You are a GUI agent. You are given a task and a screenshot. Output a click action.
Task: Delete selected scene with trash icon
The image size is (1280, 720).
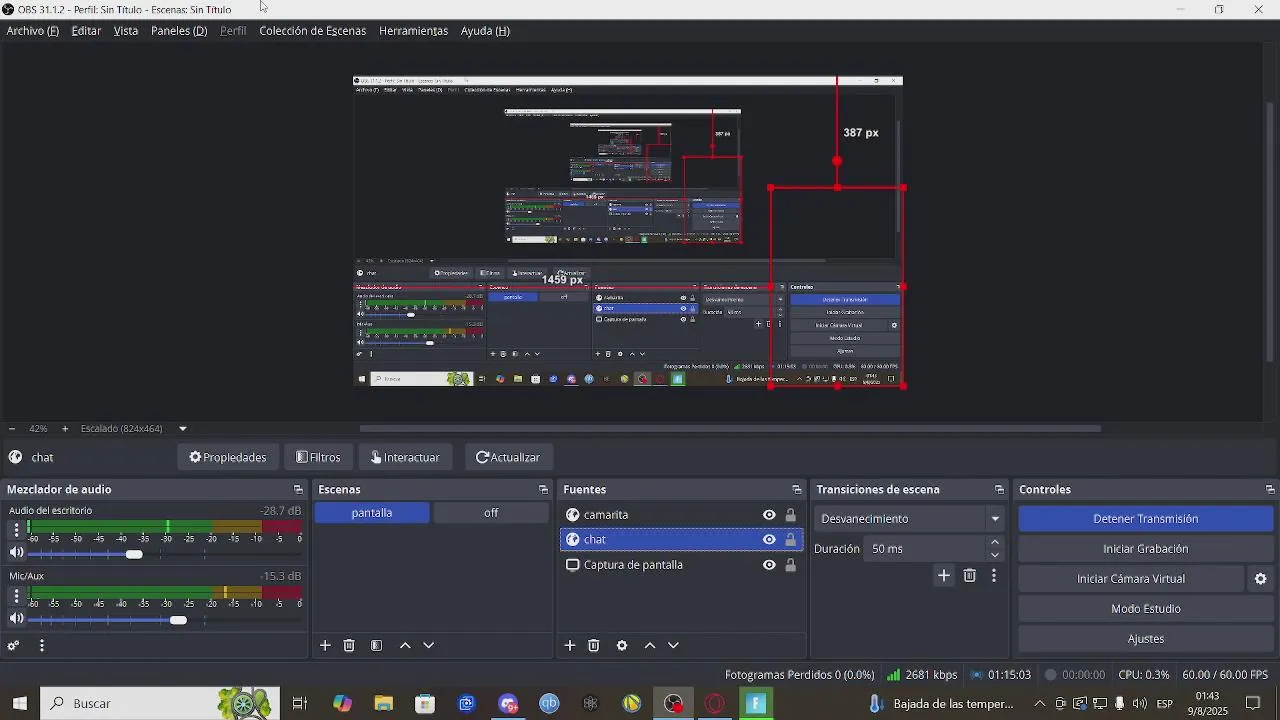[x=349, y=646]
